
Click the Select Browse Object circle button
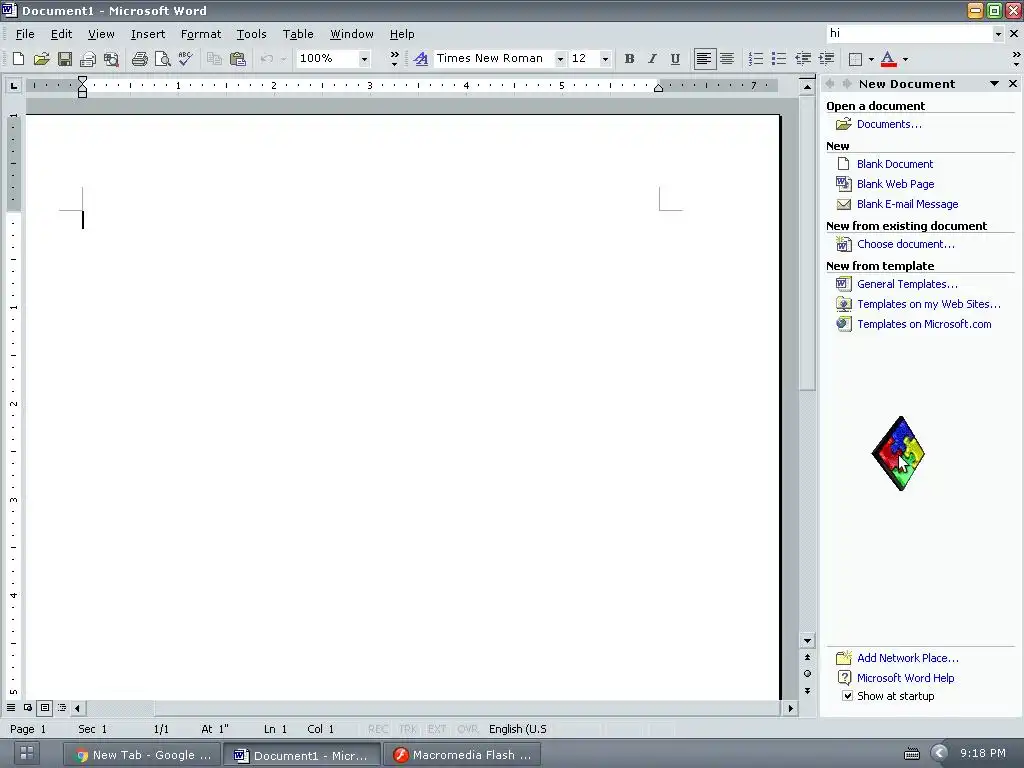tap(807, 673)
